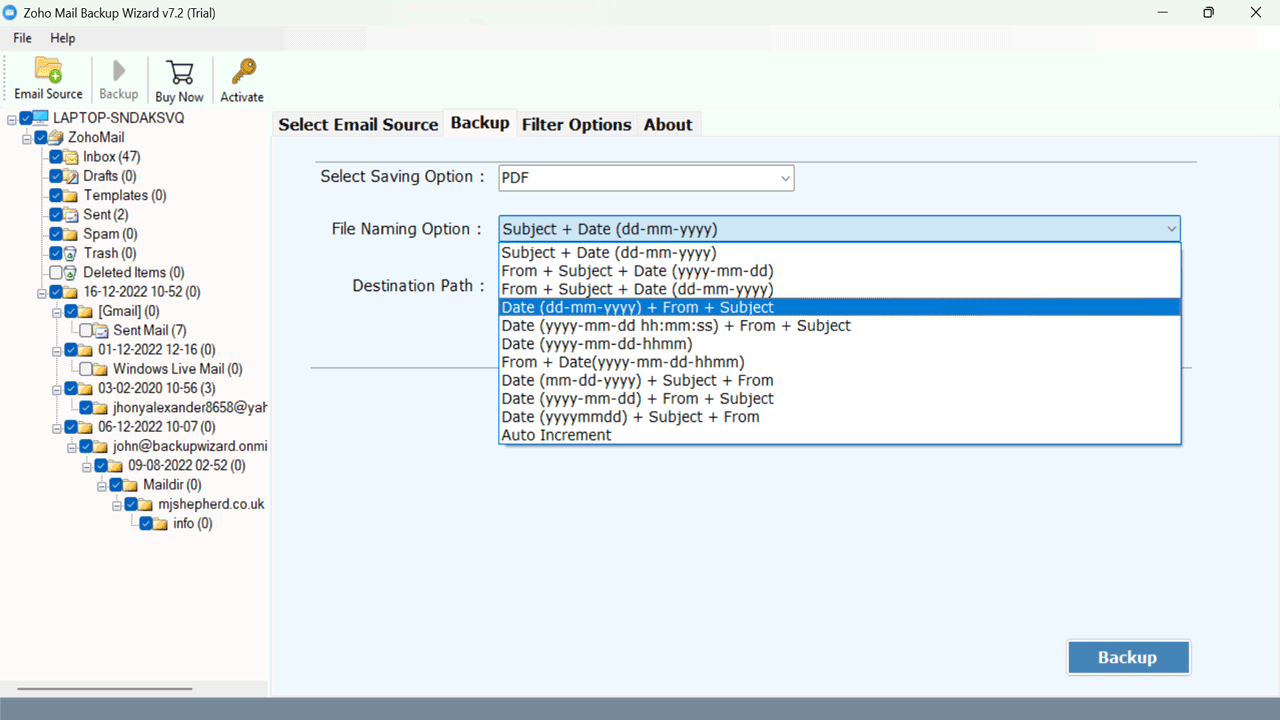Collapse the 06-12-2022 10-07 folder node
Image resolution: width=1280 pixels, height=720 pixels.
(57, 427)
